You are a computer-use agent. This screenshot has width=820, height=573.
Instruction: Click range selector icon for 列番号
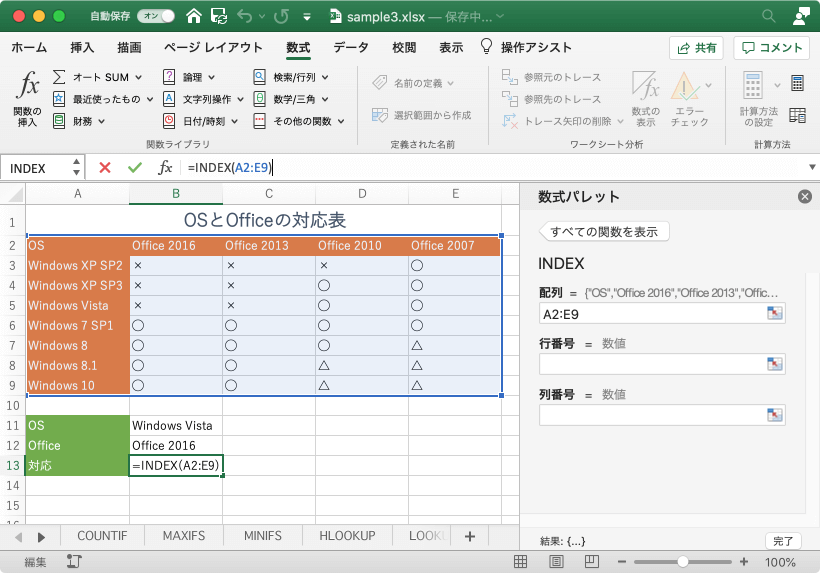(x=775, y=415)
